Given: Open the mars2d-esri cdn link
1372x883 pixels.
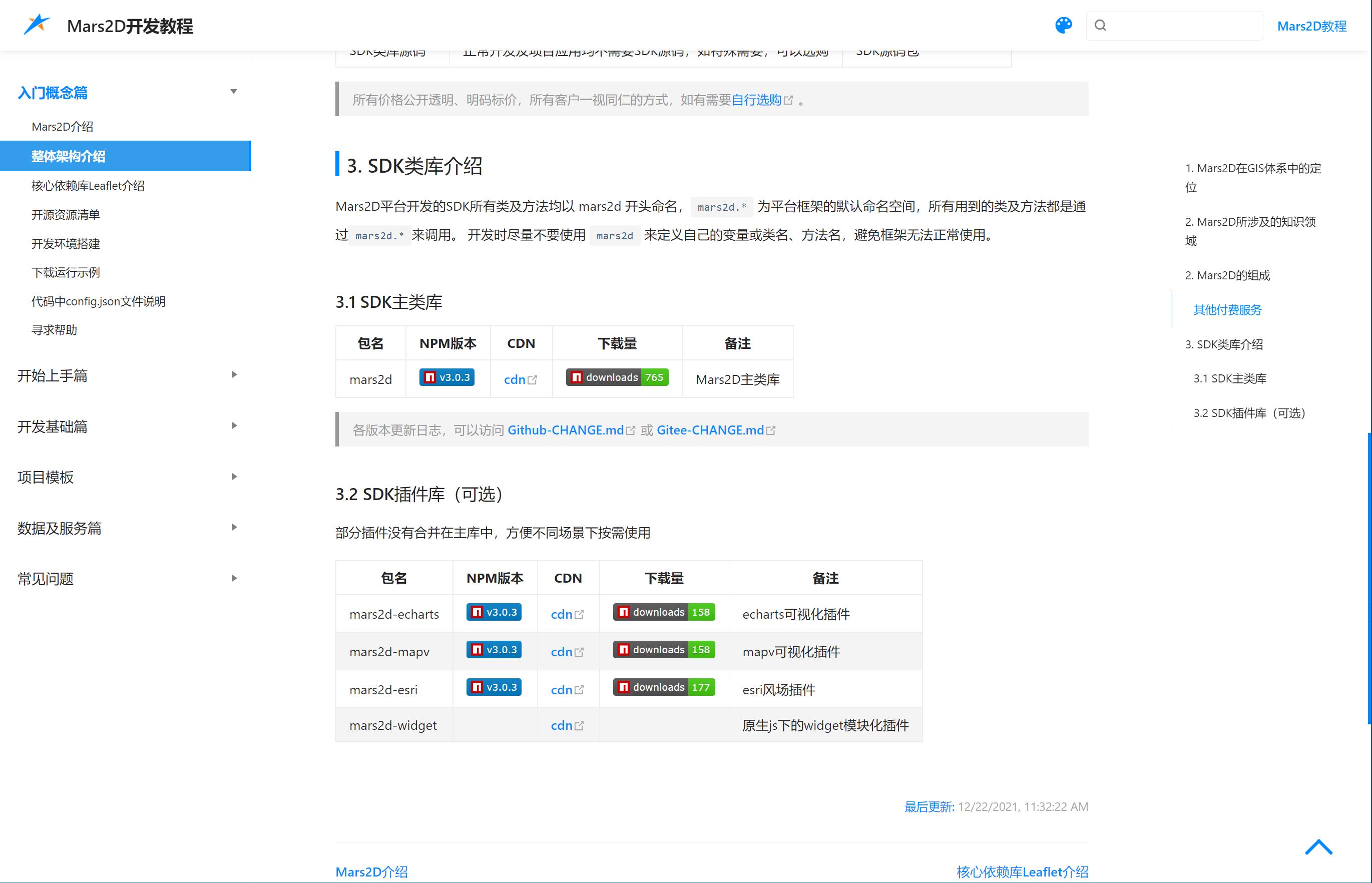Looking at the screenshot, I should pyautogui.click(x=567, y=689).
